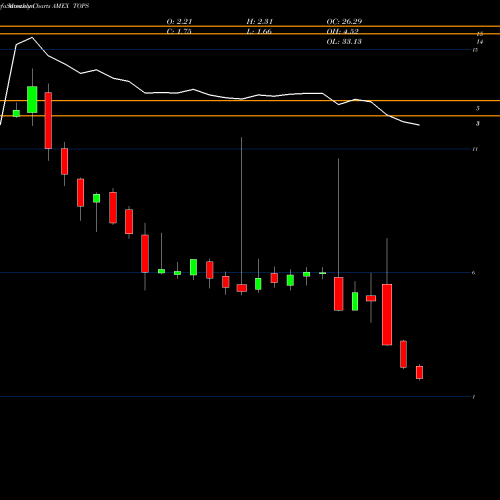Click the C: 1.75 close value

pos(179,31)
